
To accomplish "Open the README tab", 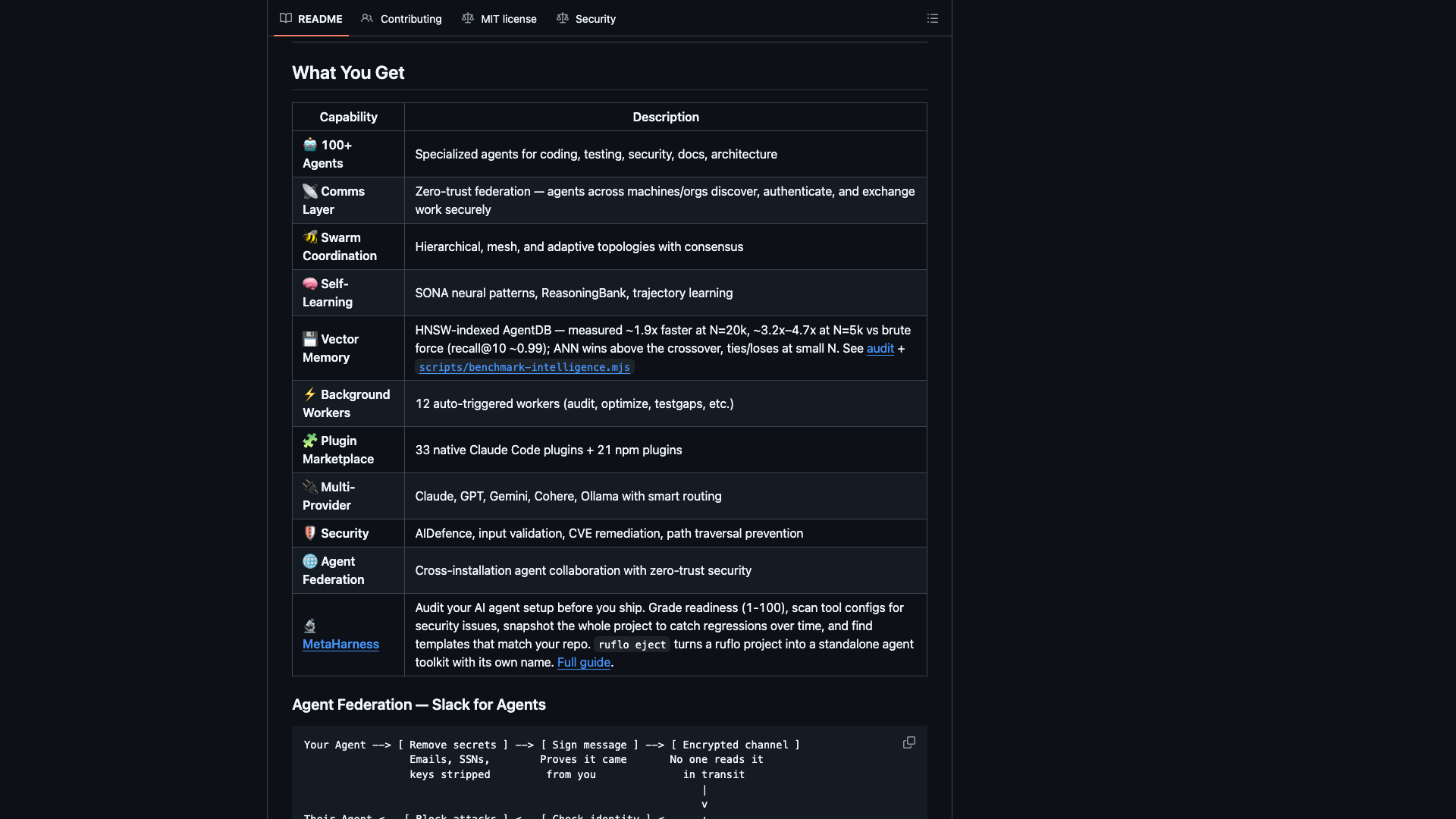I will coord(311,18).
